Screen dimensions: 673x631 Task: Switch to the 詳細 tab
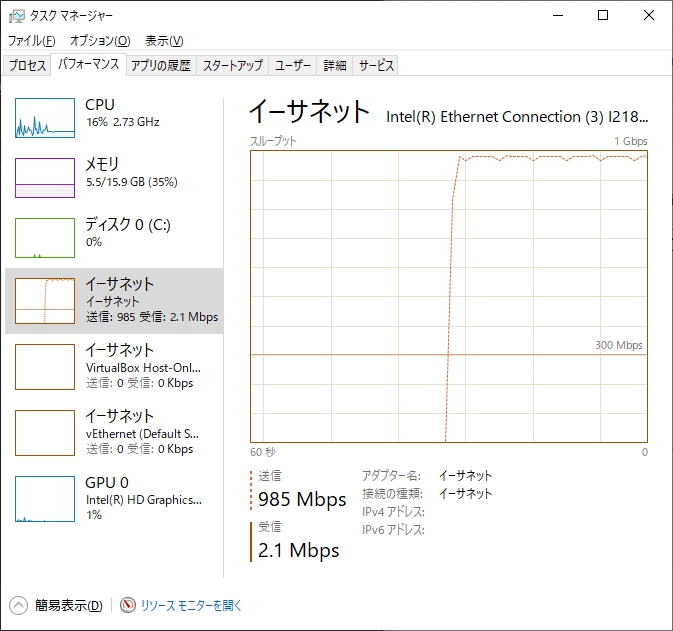point(334,66)
